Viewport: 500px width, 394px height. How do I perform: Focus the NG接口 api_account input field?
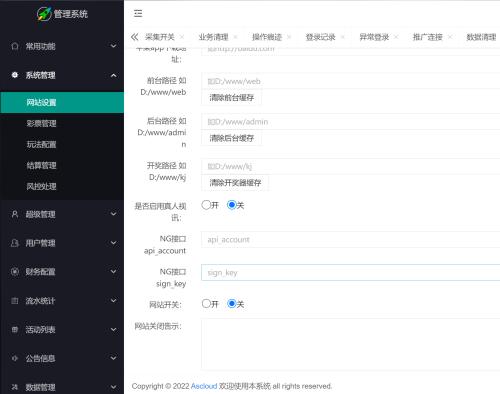[351, 239]
